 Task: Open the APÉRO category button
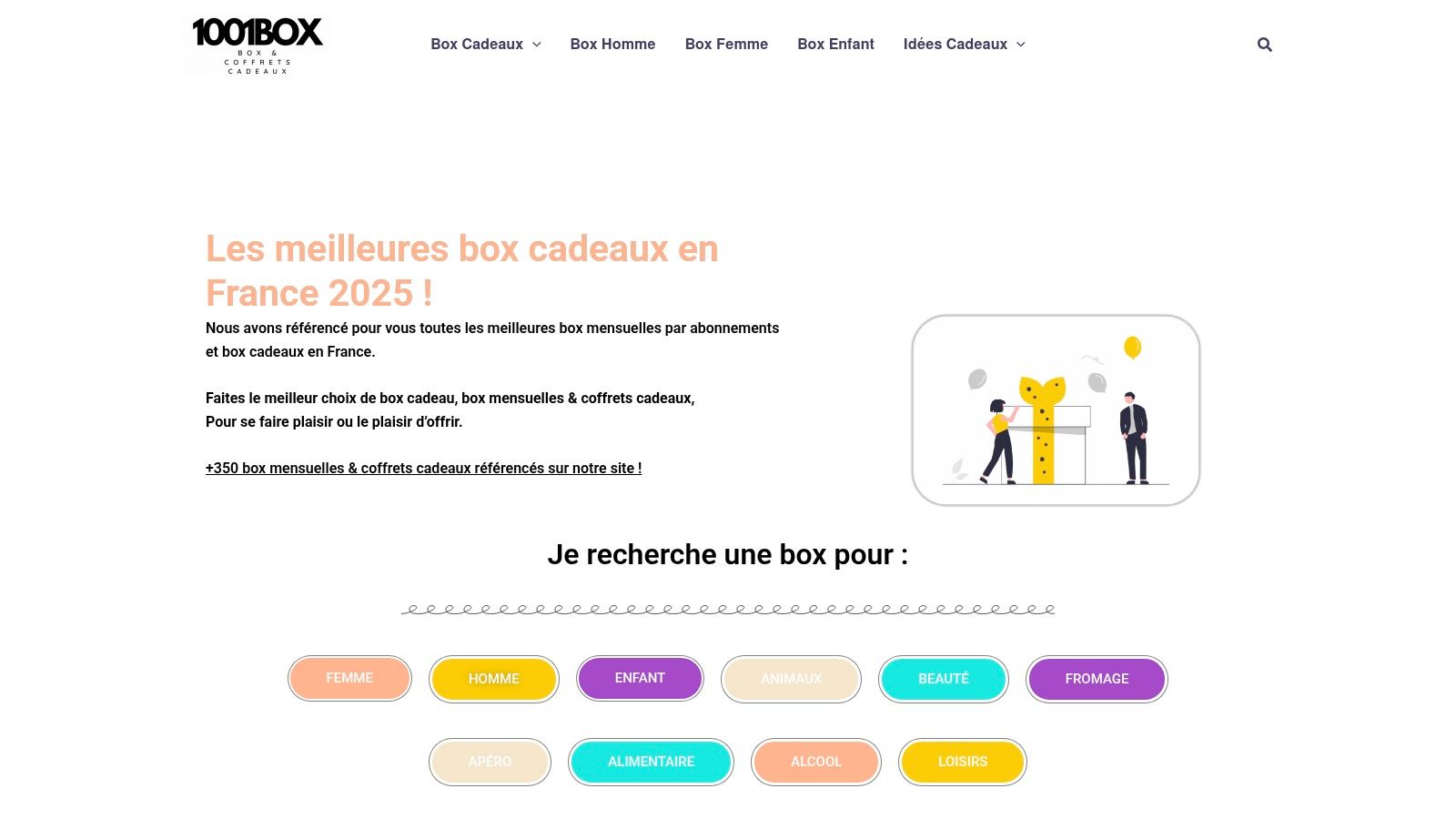click(x=490, y=762)
